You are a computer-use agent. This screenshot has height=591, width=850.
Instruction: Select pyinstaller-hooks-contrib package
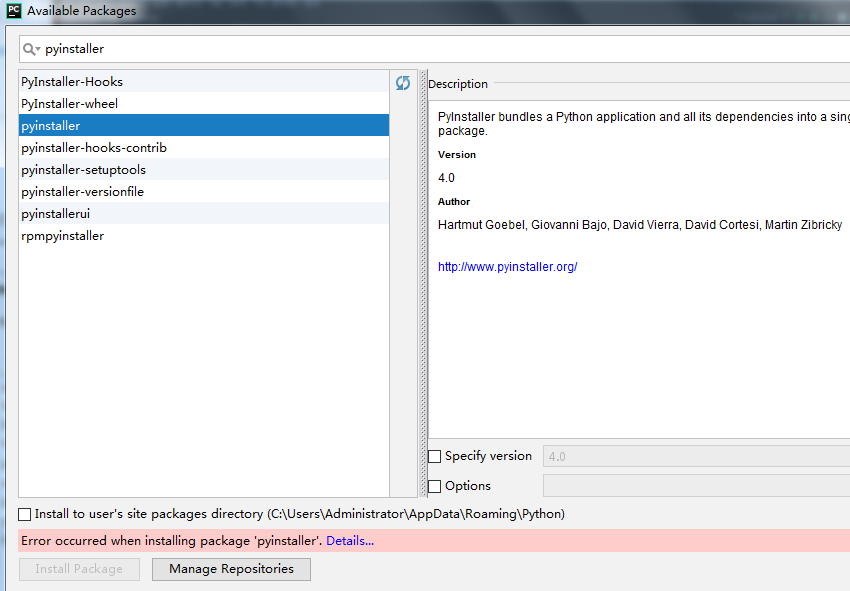tap(204, 147)
